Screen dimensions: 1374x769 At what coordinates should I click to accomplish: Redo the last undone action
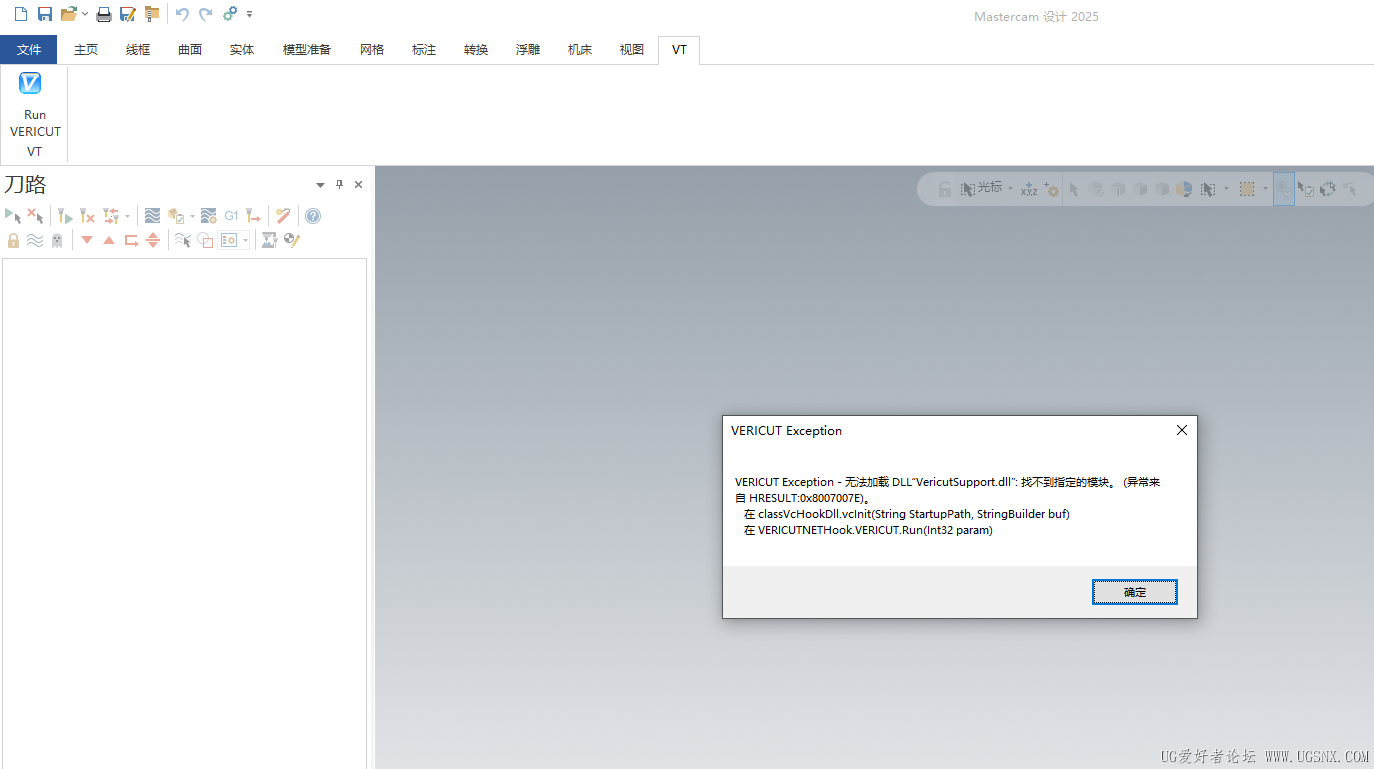pos(206,14)
